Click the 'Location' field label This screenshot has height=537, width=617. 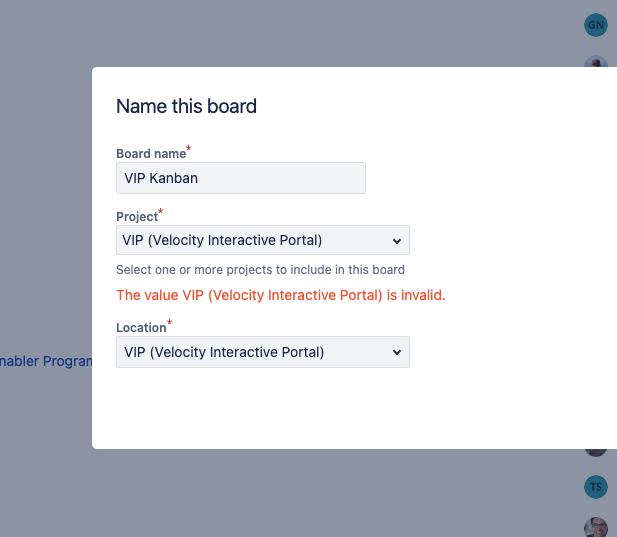(x=141, y=327)
